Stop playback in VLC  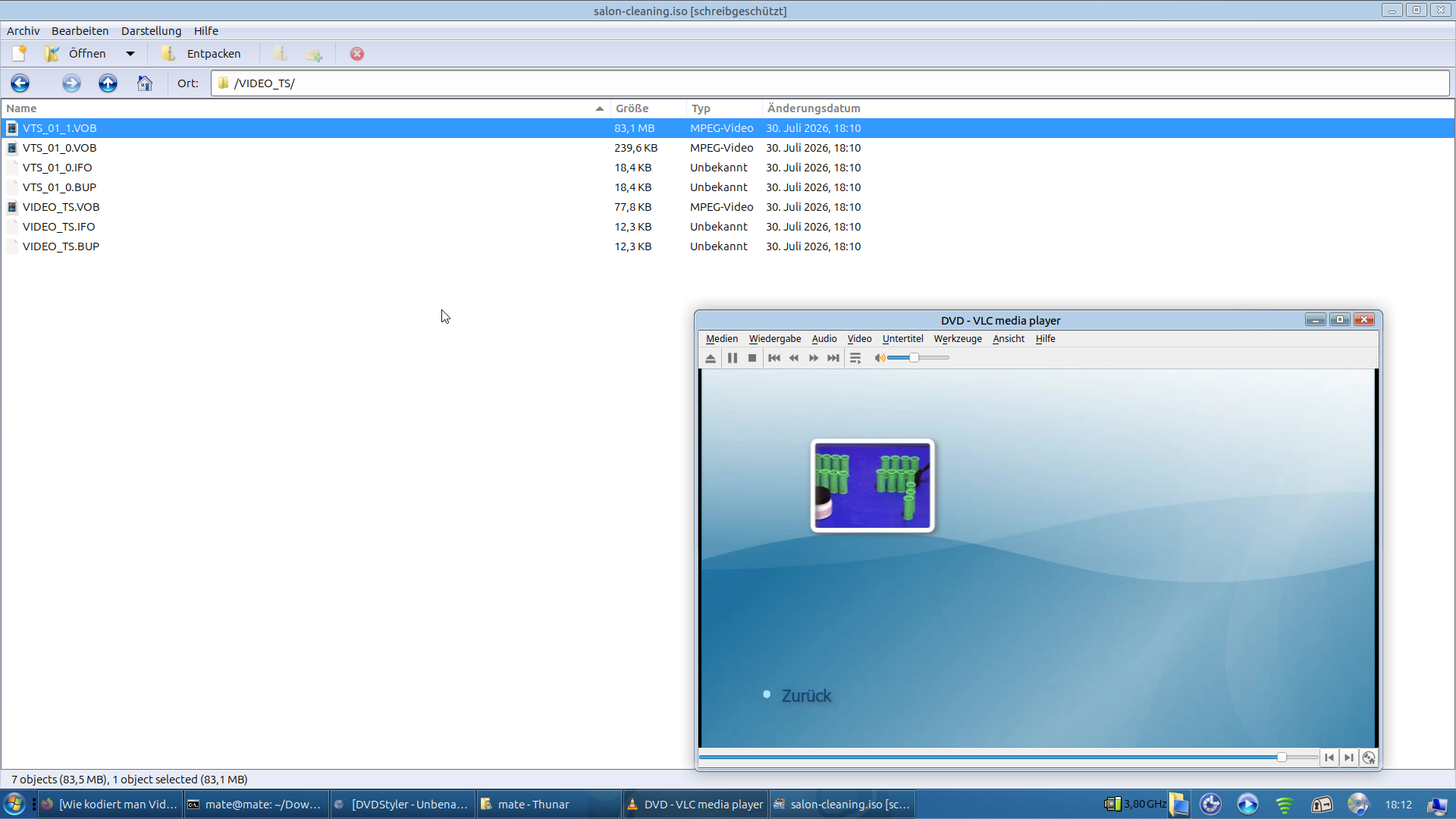752,358
